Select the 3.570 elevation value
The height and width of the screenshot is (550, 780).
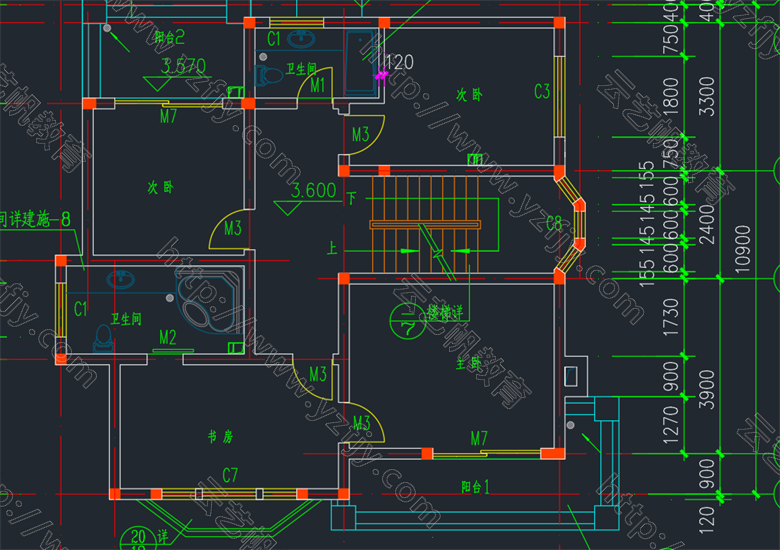[183, 66]
